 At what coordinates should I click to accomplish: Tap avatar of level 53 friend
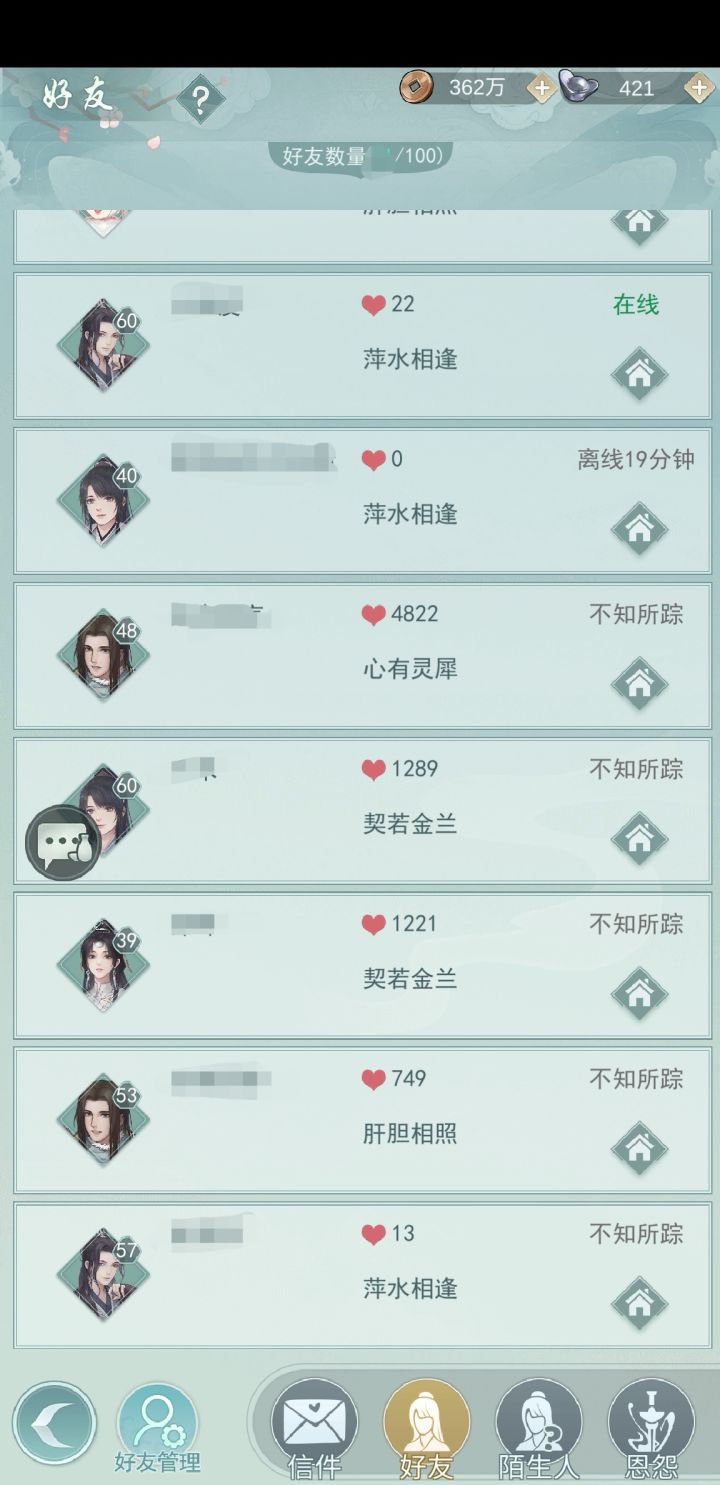click(102, 1121)
